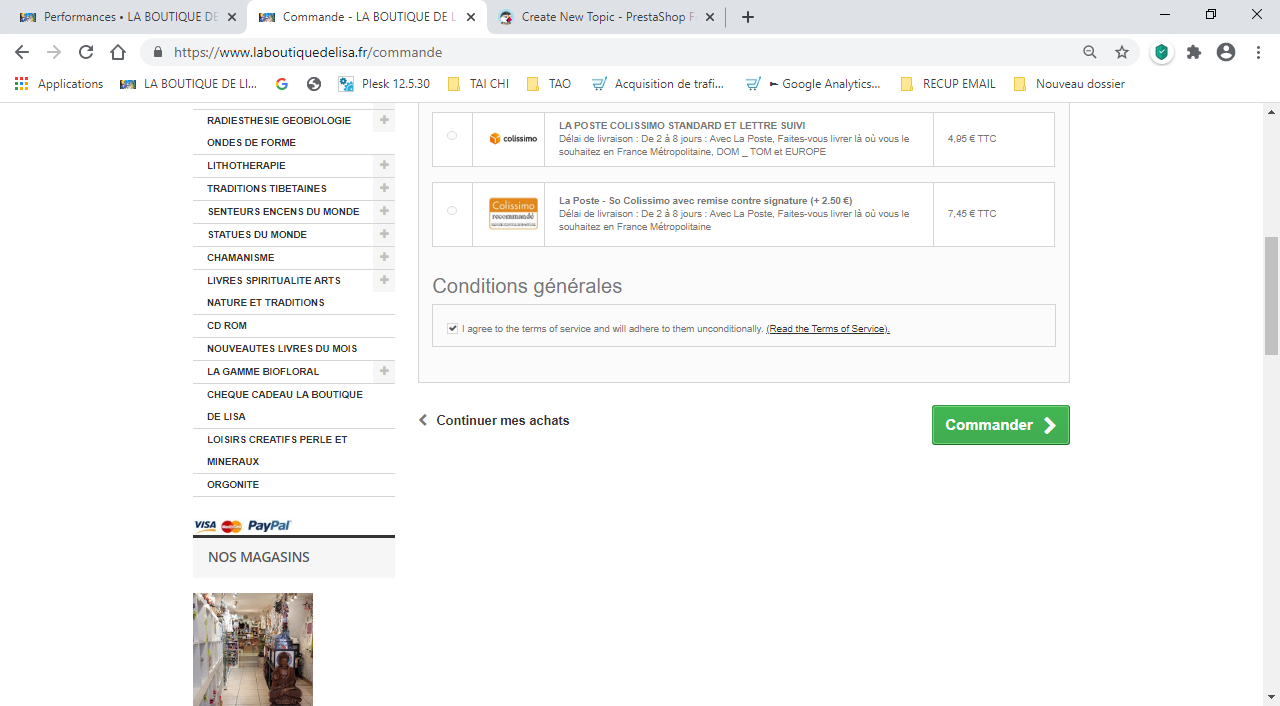
Task: Bookmark this page with the star icon
Action: pyautogui.click(x=1122, y=52)
